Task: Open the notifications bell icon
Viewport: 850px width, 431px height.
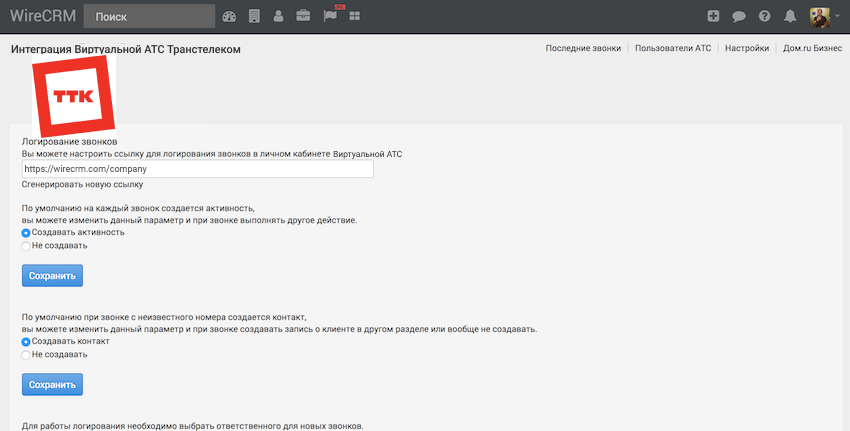Action: click(x=791, y=16)
